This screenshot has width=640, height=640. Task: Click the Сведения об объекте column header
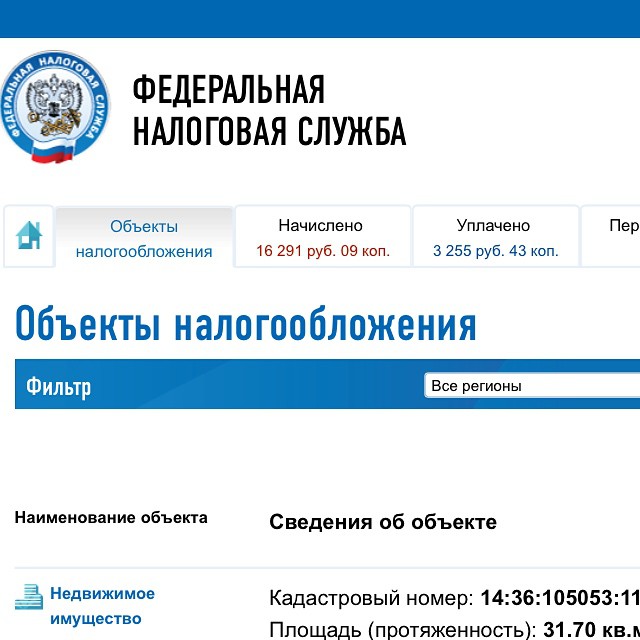tap(383, 522)
